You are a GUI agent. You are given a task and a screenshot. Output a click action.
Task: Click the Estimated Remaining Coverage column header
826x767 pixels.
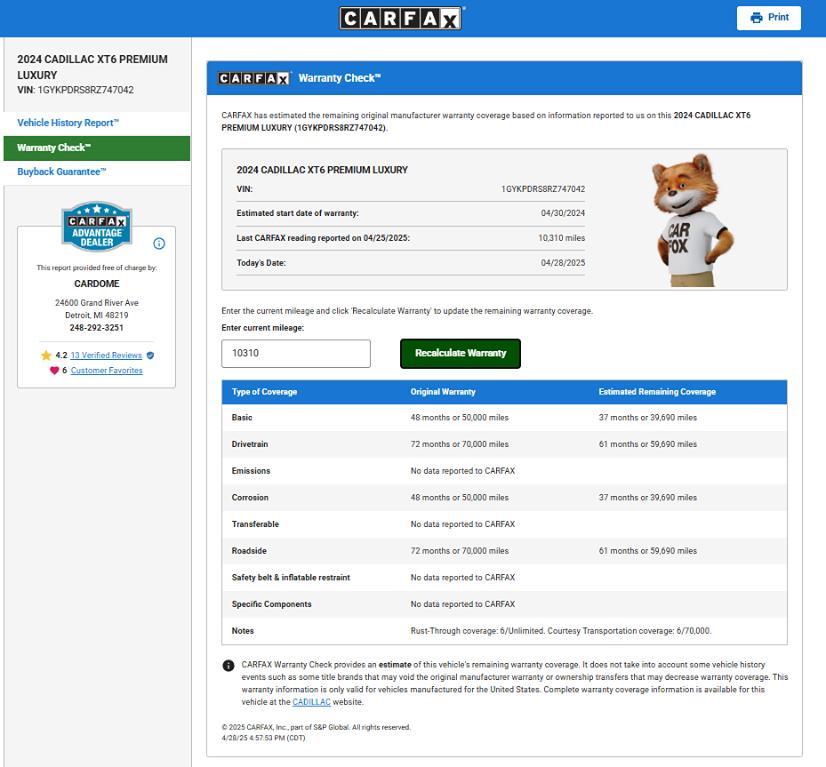tap(657, 392)
